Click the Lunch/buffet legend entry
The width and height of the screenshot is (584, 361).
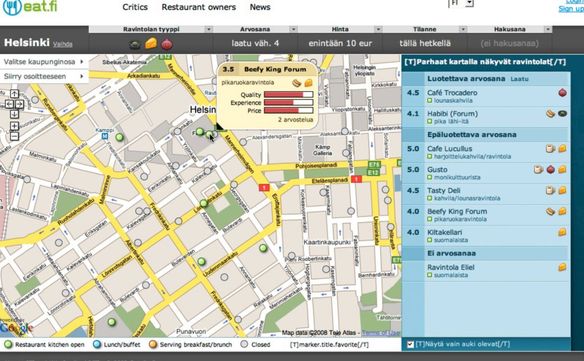(117, 345)
